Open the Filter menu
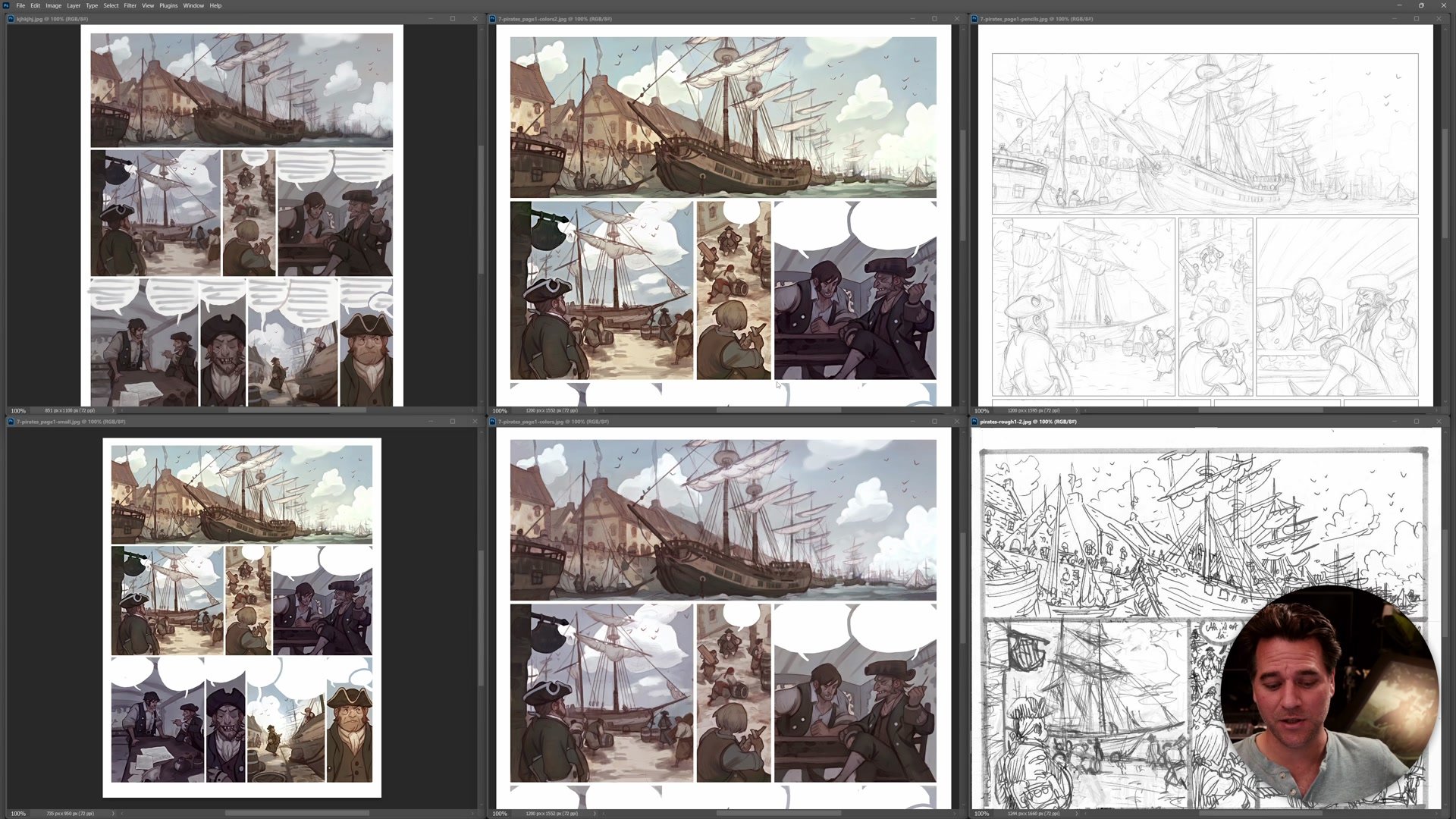The height and width of the screenshot is (819, 1456). click(130, 5)
